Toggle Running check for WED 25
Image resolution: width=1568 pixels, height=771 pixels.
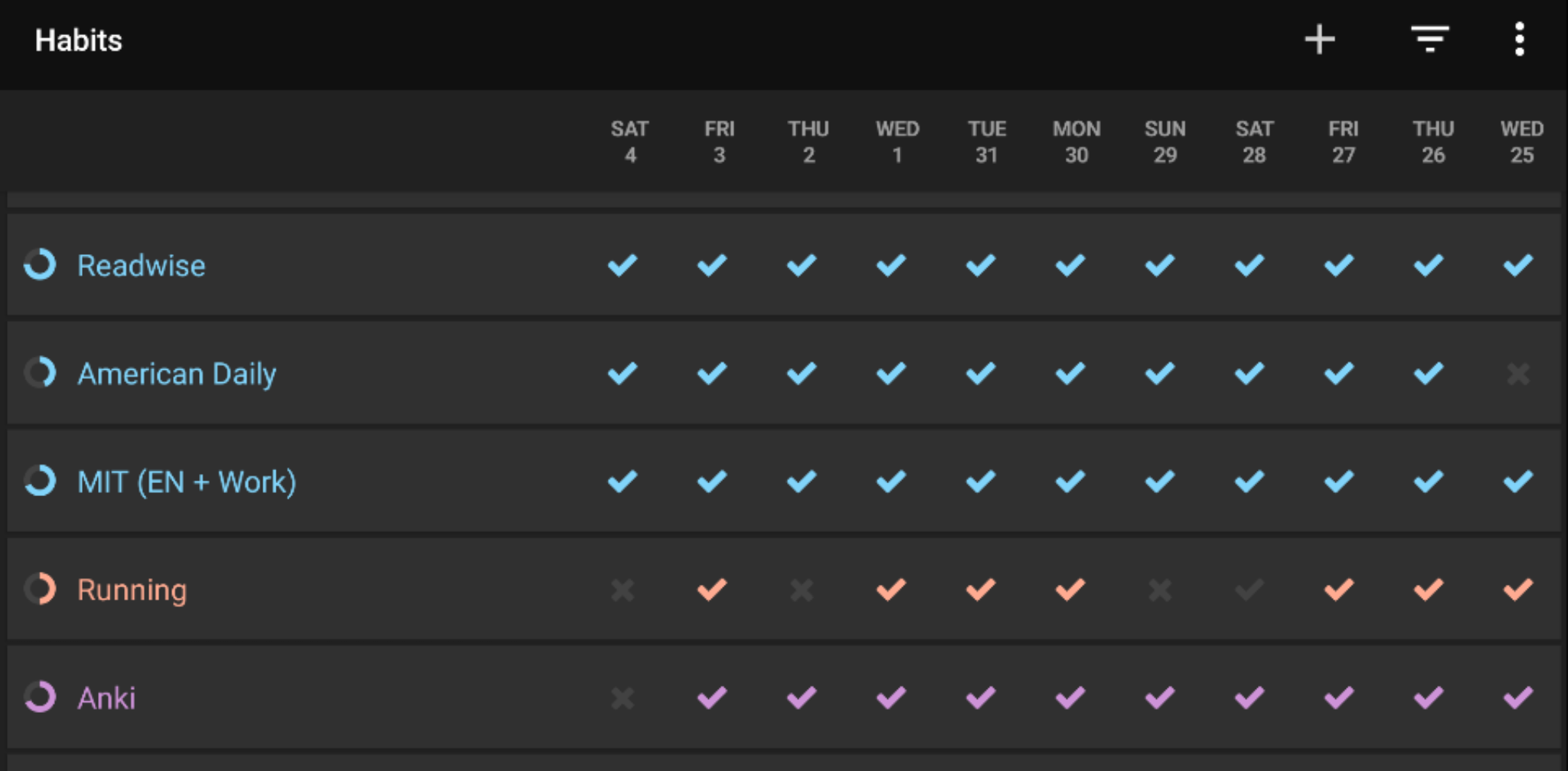click(x=1518, y=590)
